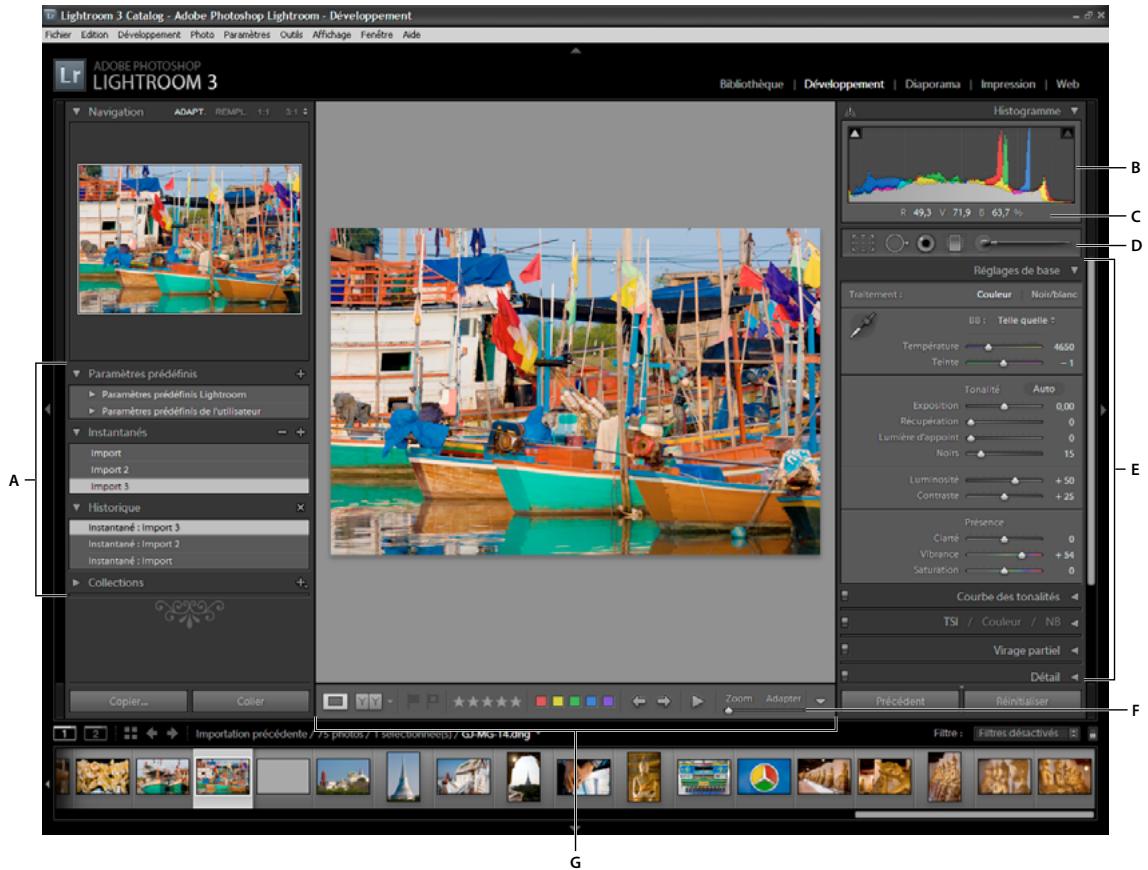Screen dimensions: 1148x870
Task: Switch to Diaporama module
Action: (x=932, y=84)
